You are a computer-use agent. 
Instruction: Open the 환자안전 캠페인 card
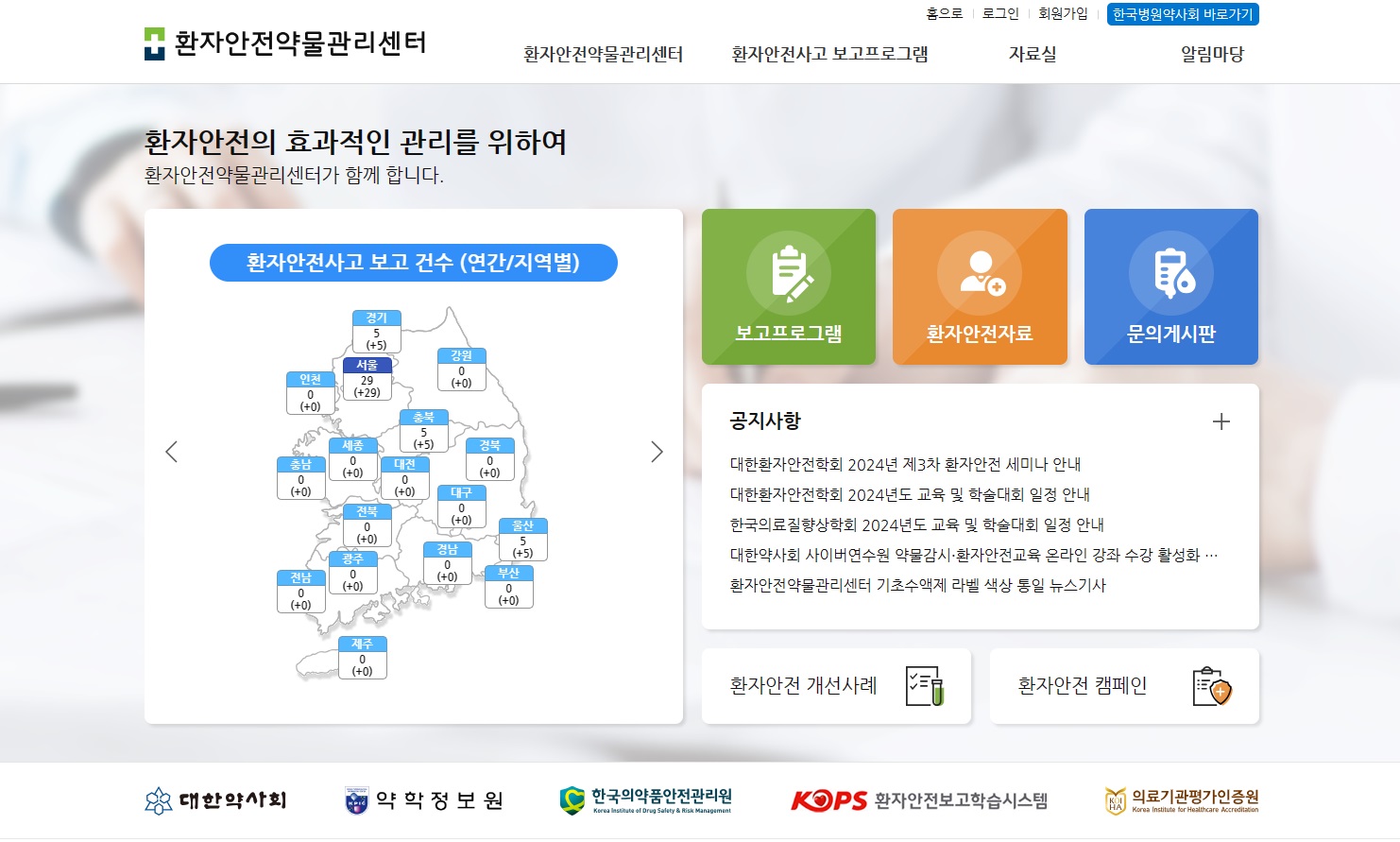coord(1124,686)
